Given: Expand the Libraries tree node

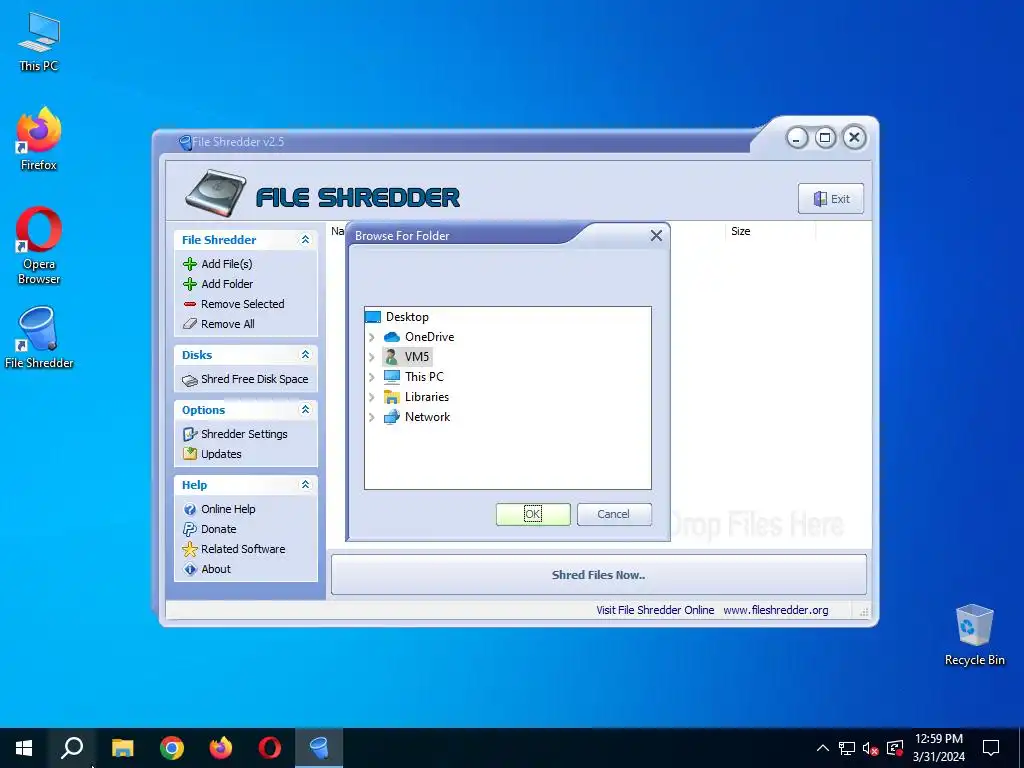Looking at the screenshot, I should 372,397.
